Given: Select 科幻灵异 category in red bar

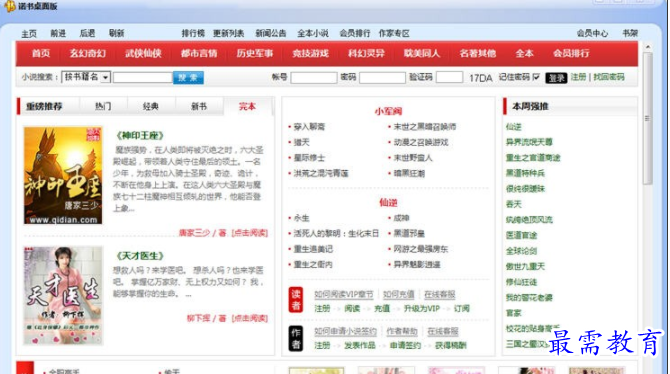Looking at the screenshot, I should pyautogui.click(x=366, y=53).
